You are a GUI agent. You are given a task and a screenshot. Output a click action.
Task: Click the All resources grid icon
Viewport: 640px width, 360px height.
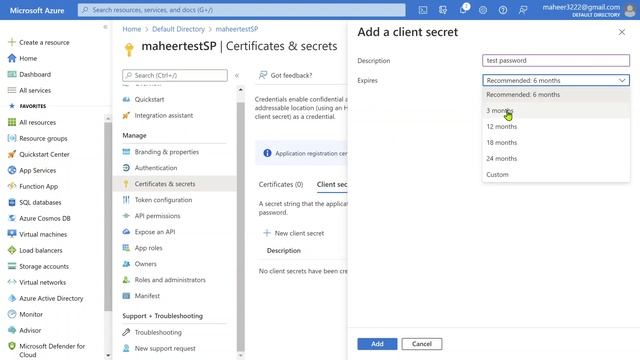[12, 122]
